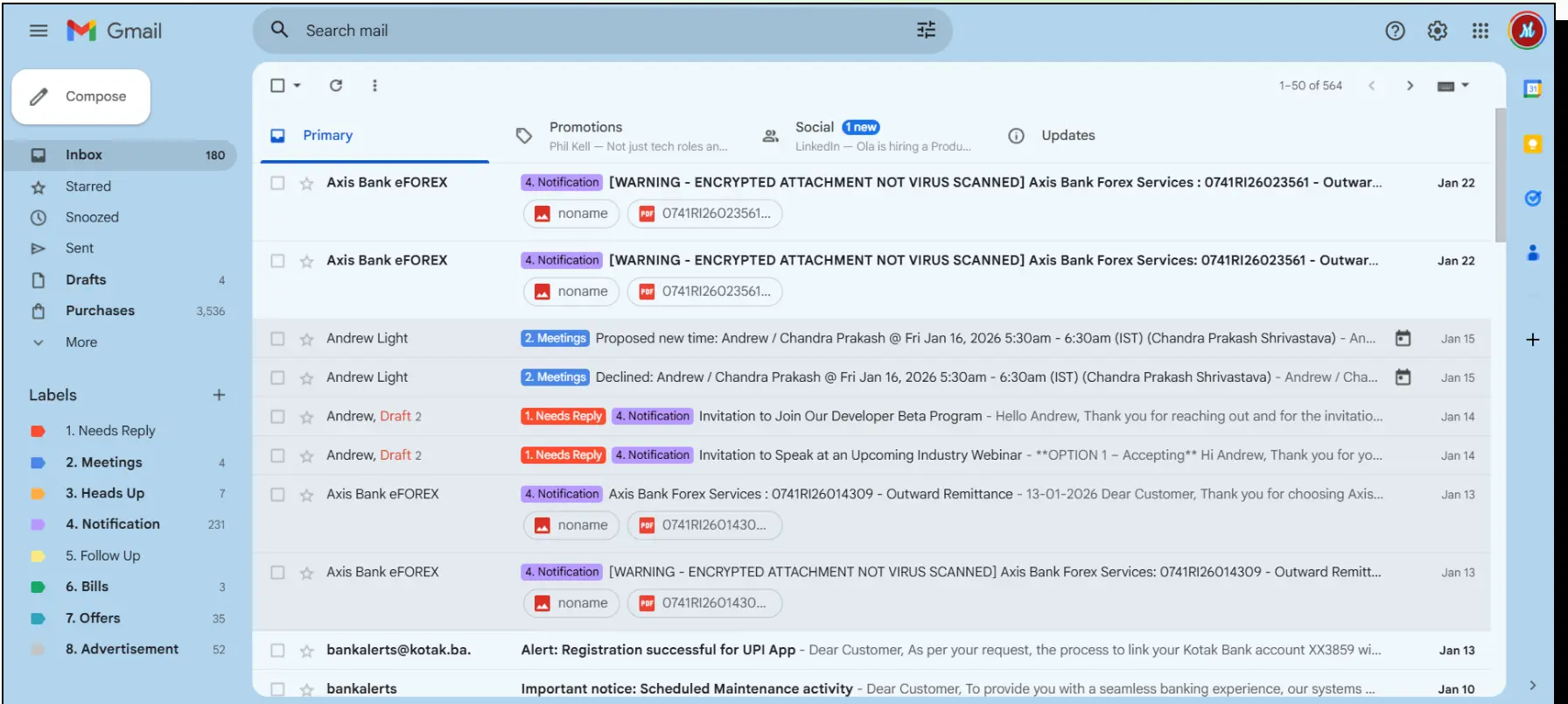Image resolution: width=1568 pixels, height=704 pixels.
Task: Open the Inbox folder
Action: tap(120, 155)
